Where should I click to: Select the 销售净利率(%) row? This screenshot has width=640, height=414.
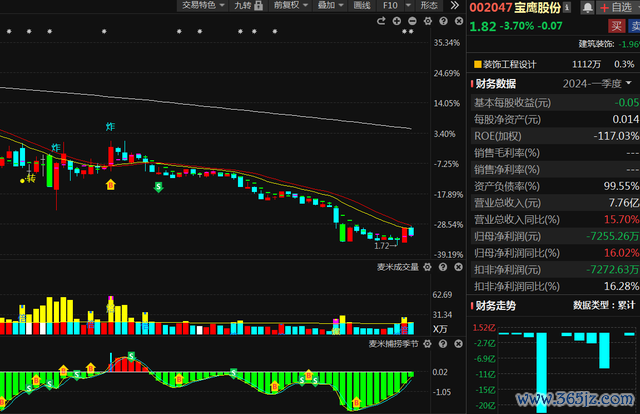coord(555,169)
